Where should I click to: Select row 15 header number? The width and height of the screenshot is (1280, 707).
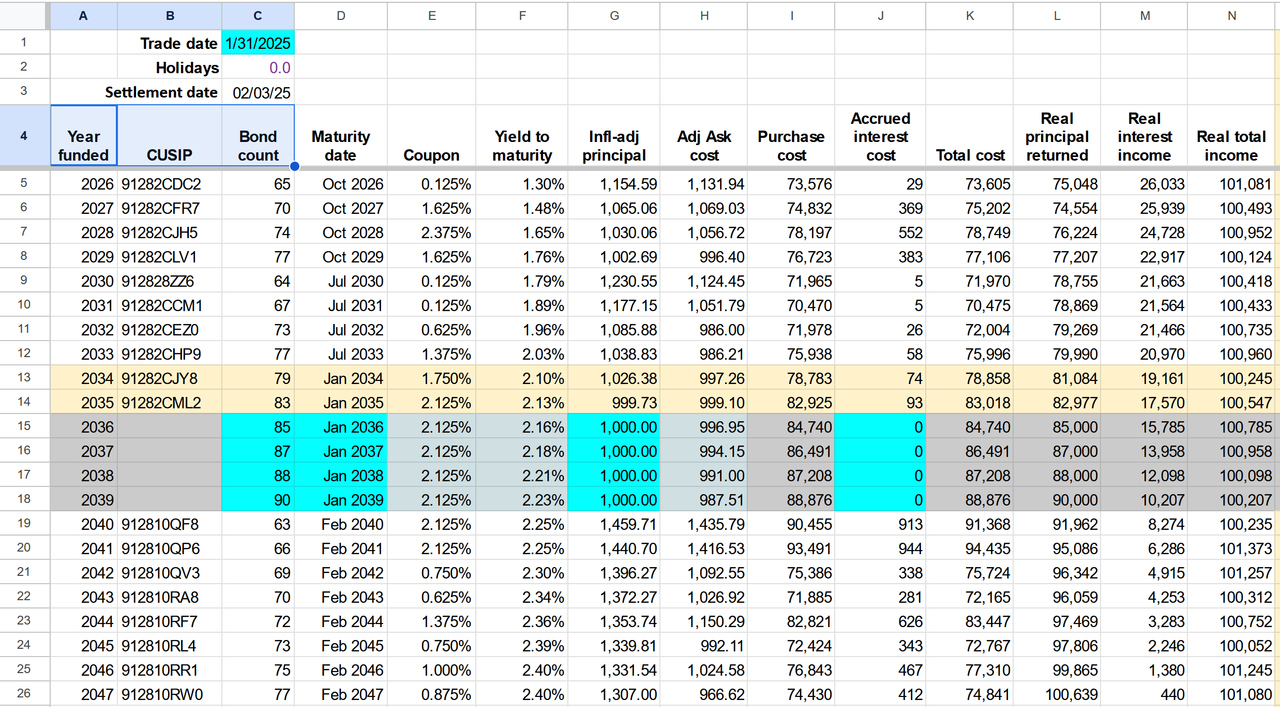pyautogui.click(x=24, y=426)
